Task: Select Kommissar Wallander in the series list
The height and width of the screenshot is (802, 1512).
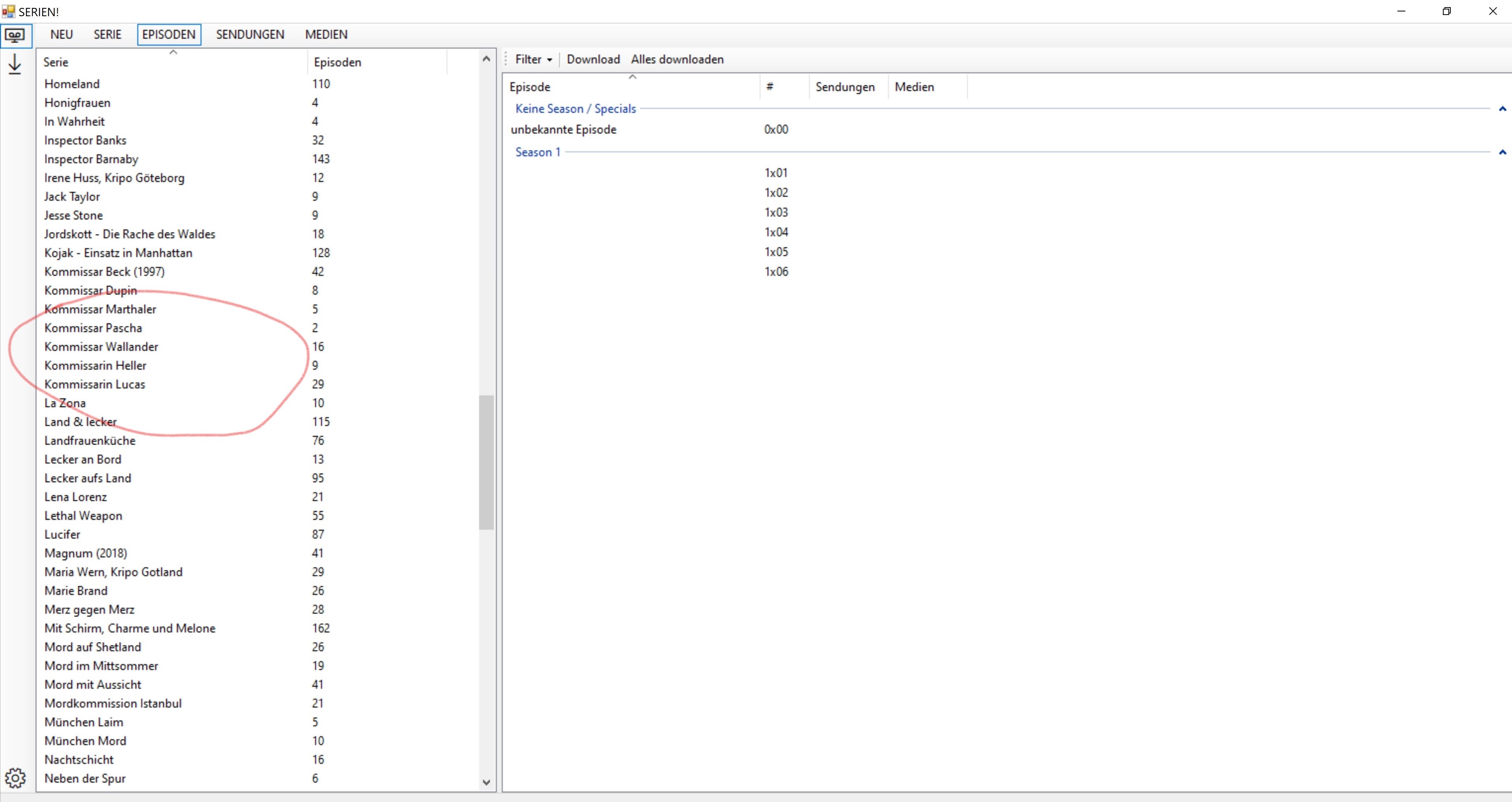Action: 102,346
